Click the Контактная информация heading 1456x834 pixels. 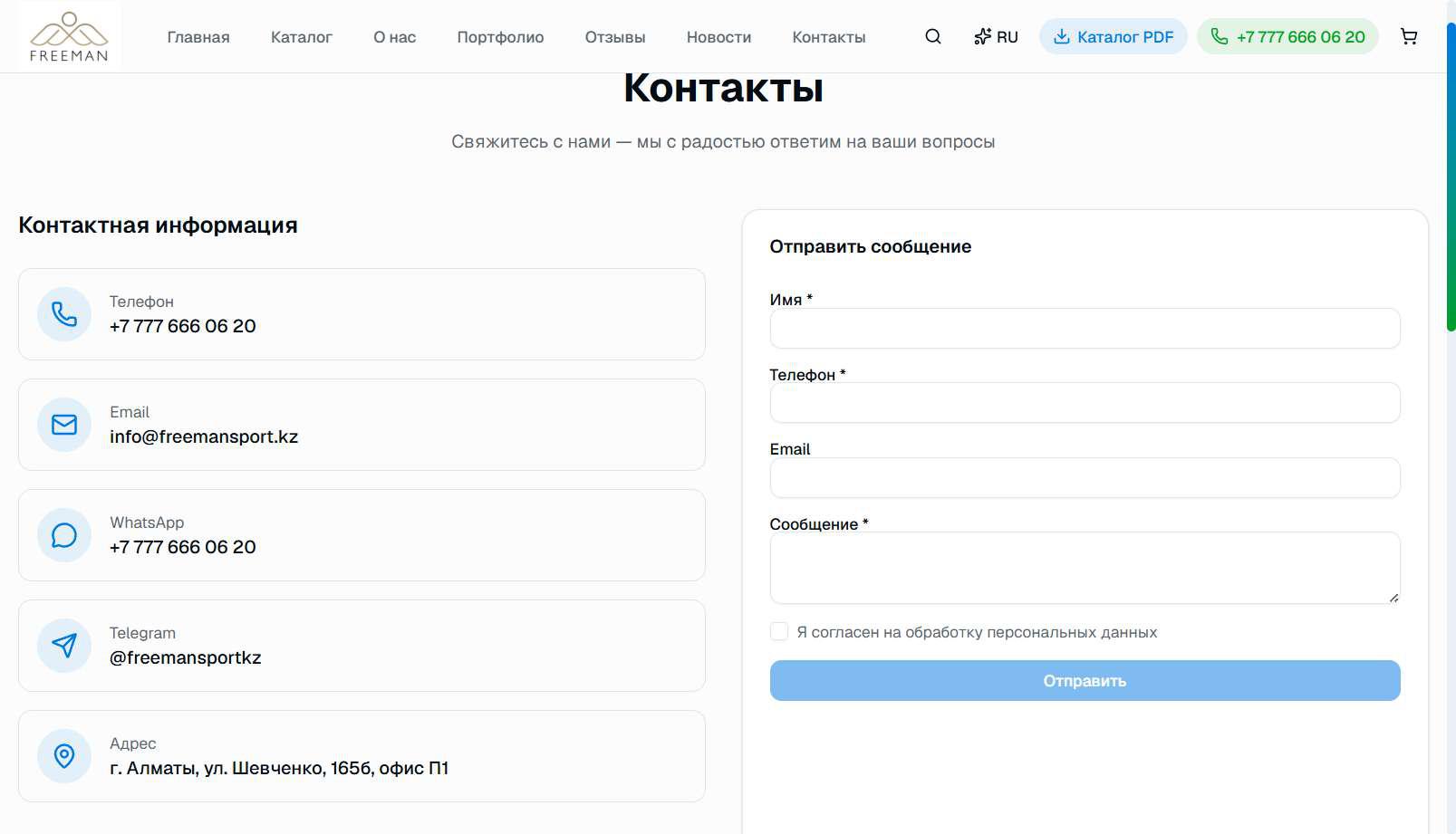tap(158, 225)
